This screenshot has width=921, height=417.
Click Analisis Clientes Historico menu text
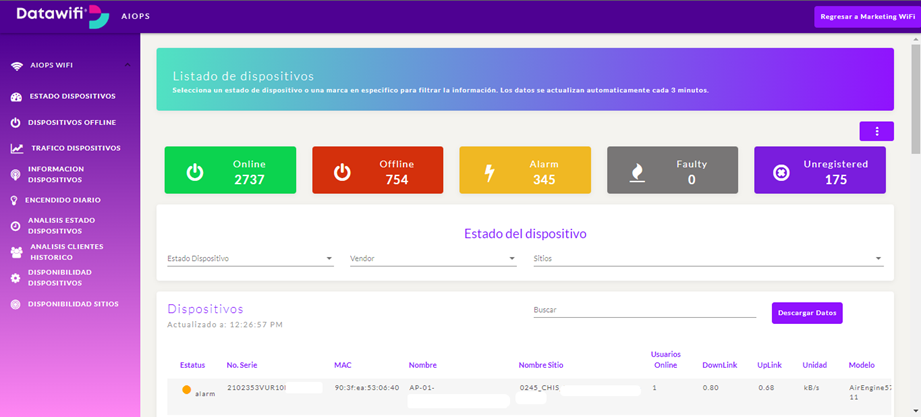click(66, 252)
